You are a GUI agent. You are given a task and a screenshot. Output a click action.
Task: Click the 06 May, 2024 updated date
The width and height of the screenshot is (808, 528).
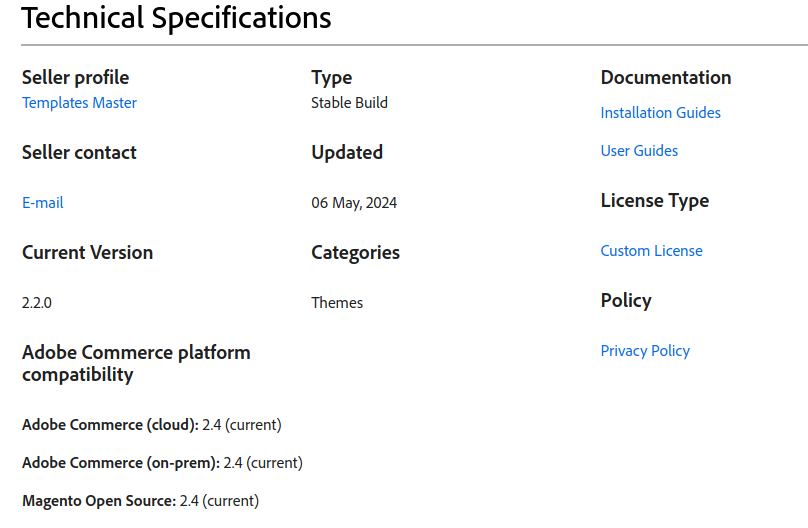pyautogui.click(x=354, y=203)
